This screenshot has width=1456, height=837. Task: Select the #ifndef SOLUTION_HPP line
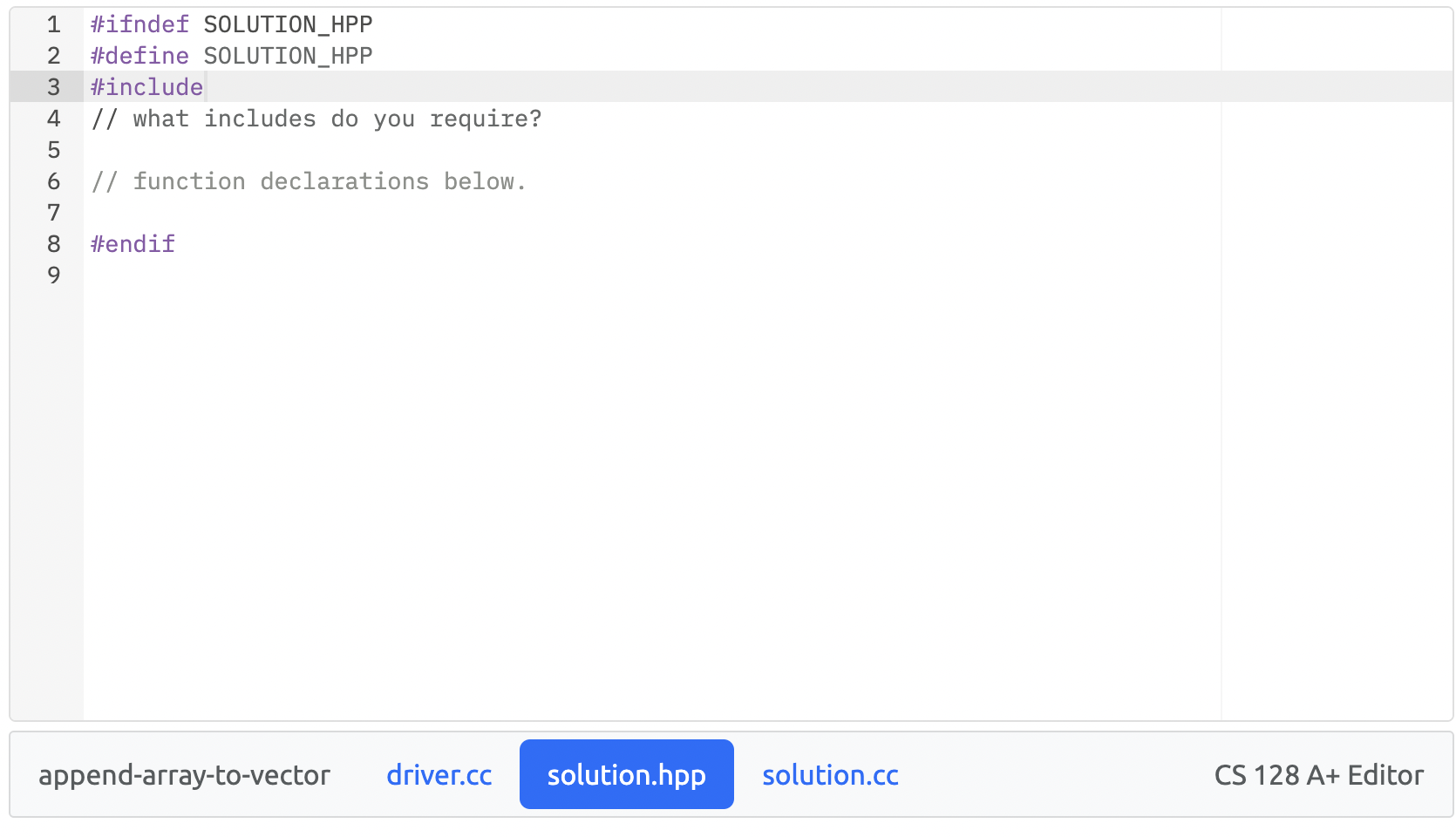(230, 24)
